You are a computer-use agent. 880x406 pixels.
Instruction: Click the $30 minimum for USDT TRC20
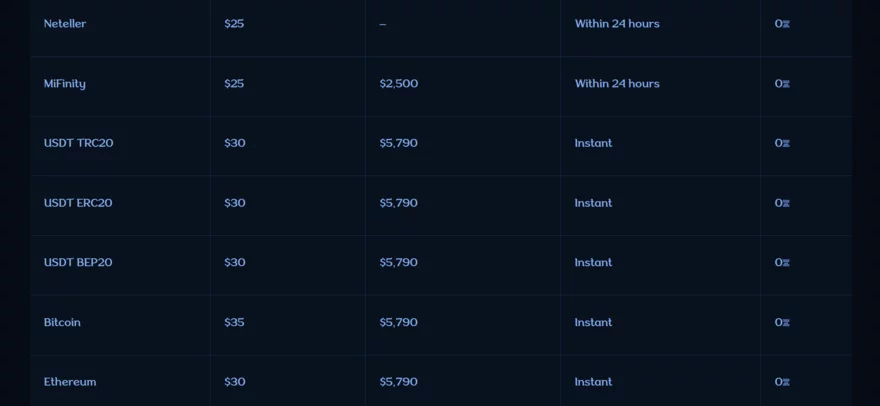(x=234, y=143)
